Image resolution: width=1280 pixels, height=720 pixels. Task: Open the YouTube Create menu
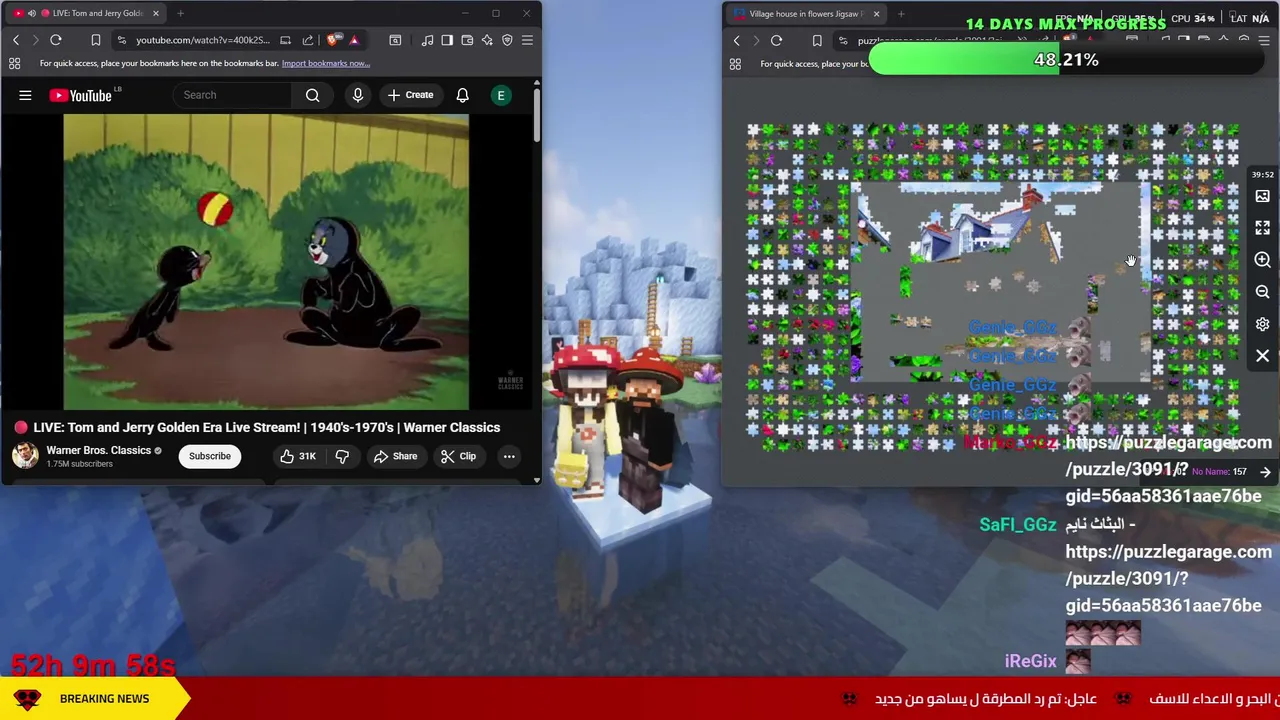tap(410, 95)
